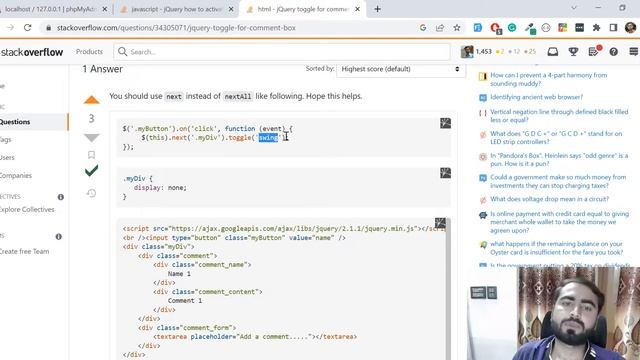Image resolution: width=640 pixels, height=360 pixels.
Task: Switch to the jQuery how to activate tab
Action: click(177, 9)
